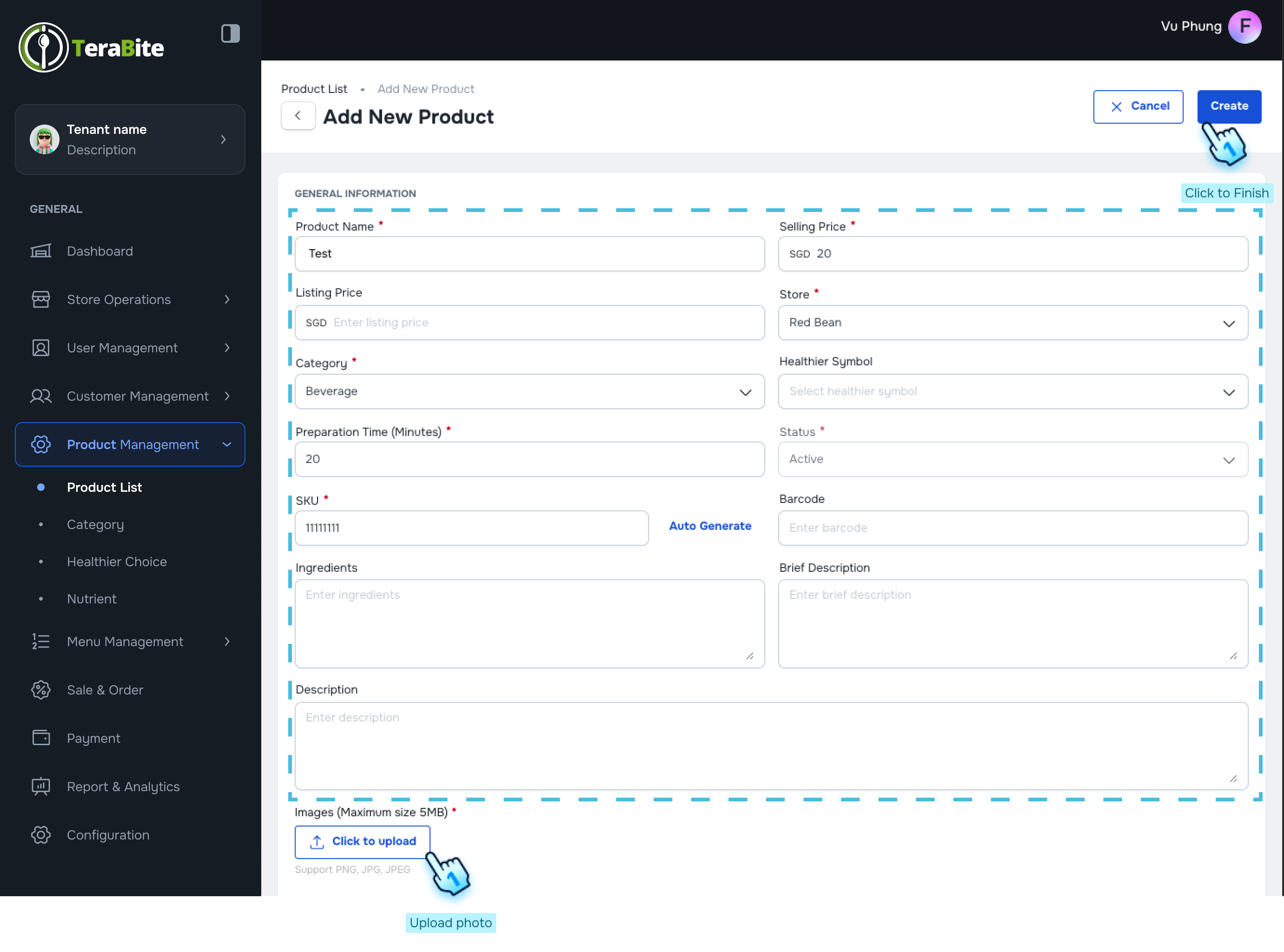Open the Dashboard from the sidebar
This screenshot has width=1284, height=952.
(x=40, y=251)
